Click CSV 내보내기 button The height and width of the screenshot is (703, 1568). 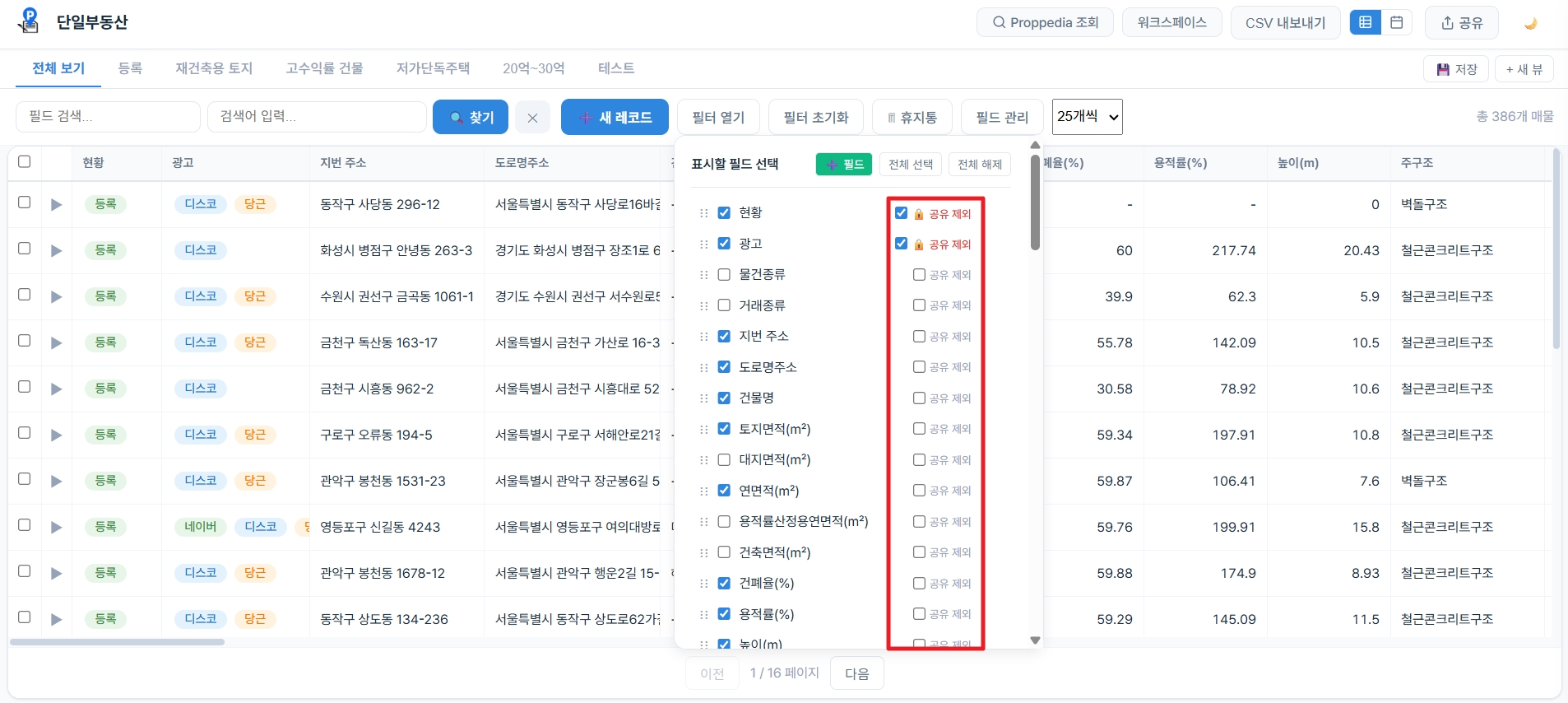pyautogui.click(x=1285, y=22)
